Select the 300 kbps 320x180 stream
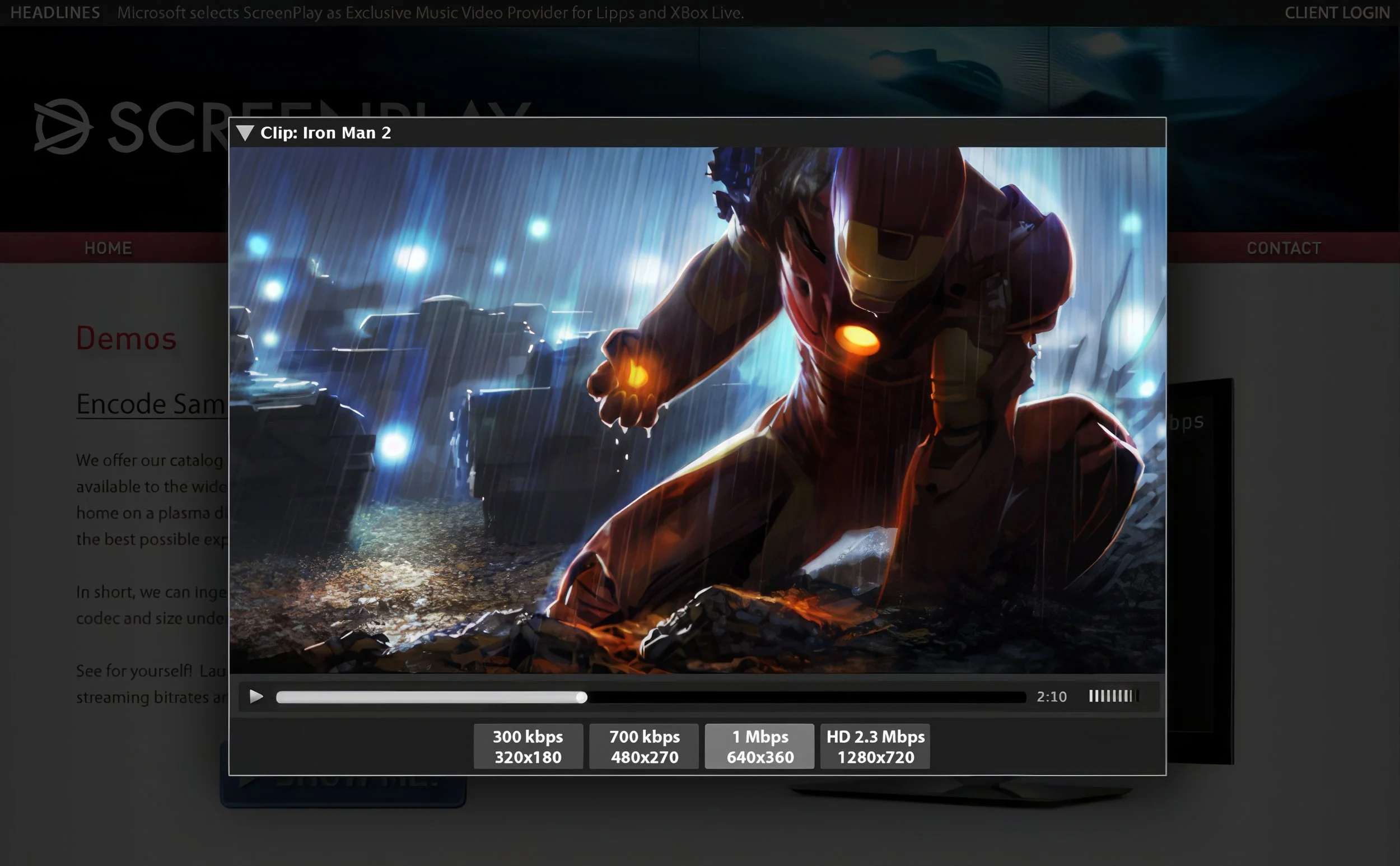This screenshot has width=1400, height=866. pos(528,746)
